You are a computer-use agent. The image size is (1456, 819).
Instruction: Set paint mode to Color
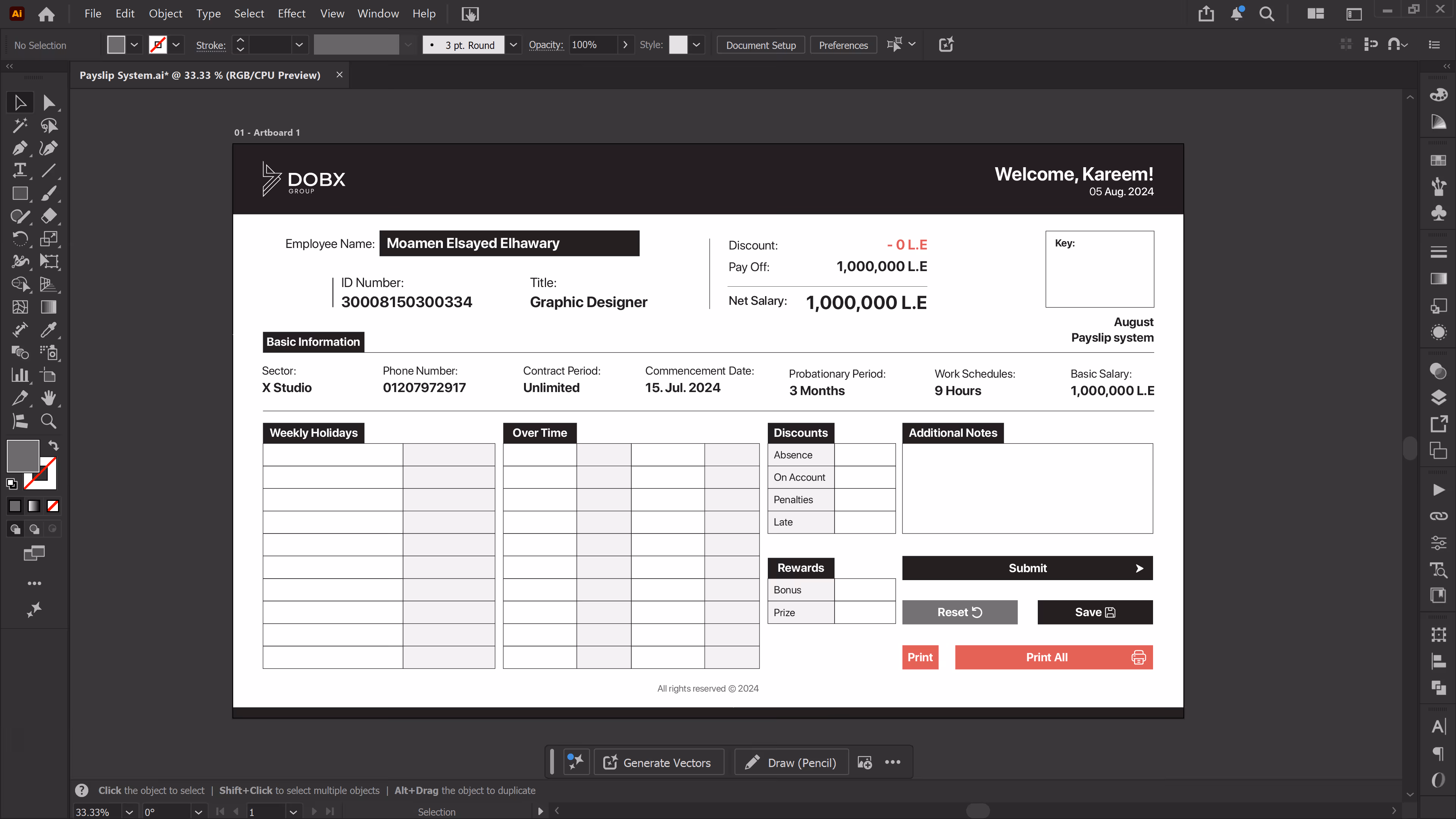pos(15,506)
